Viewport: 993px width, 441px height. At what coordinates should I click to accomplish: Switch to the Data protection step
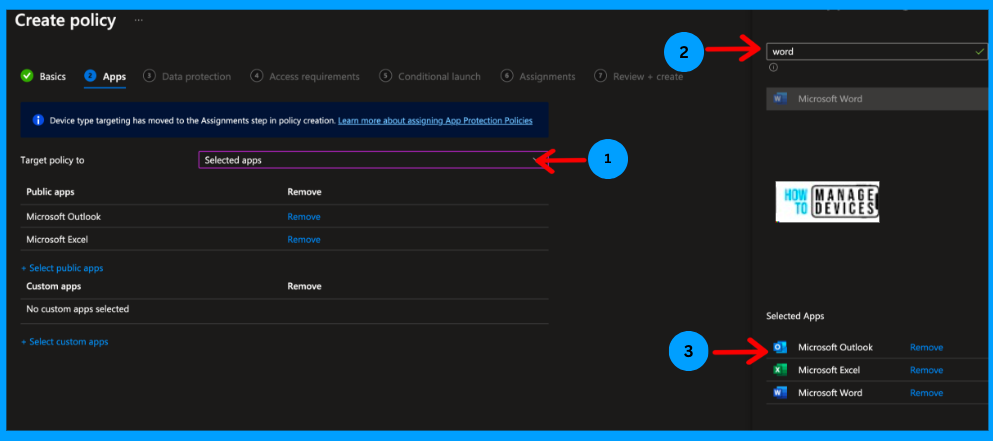coord(195,76)
